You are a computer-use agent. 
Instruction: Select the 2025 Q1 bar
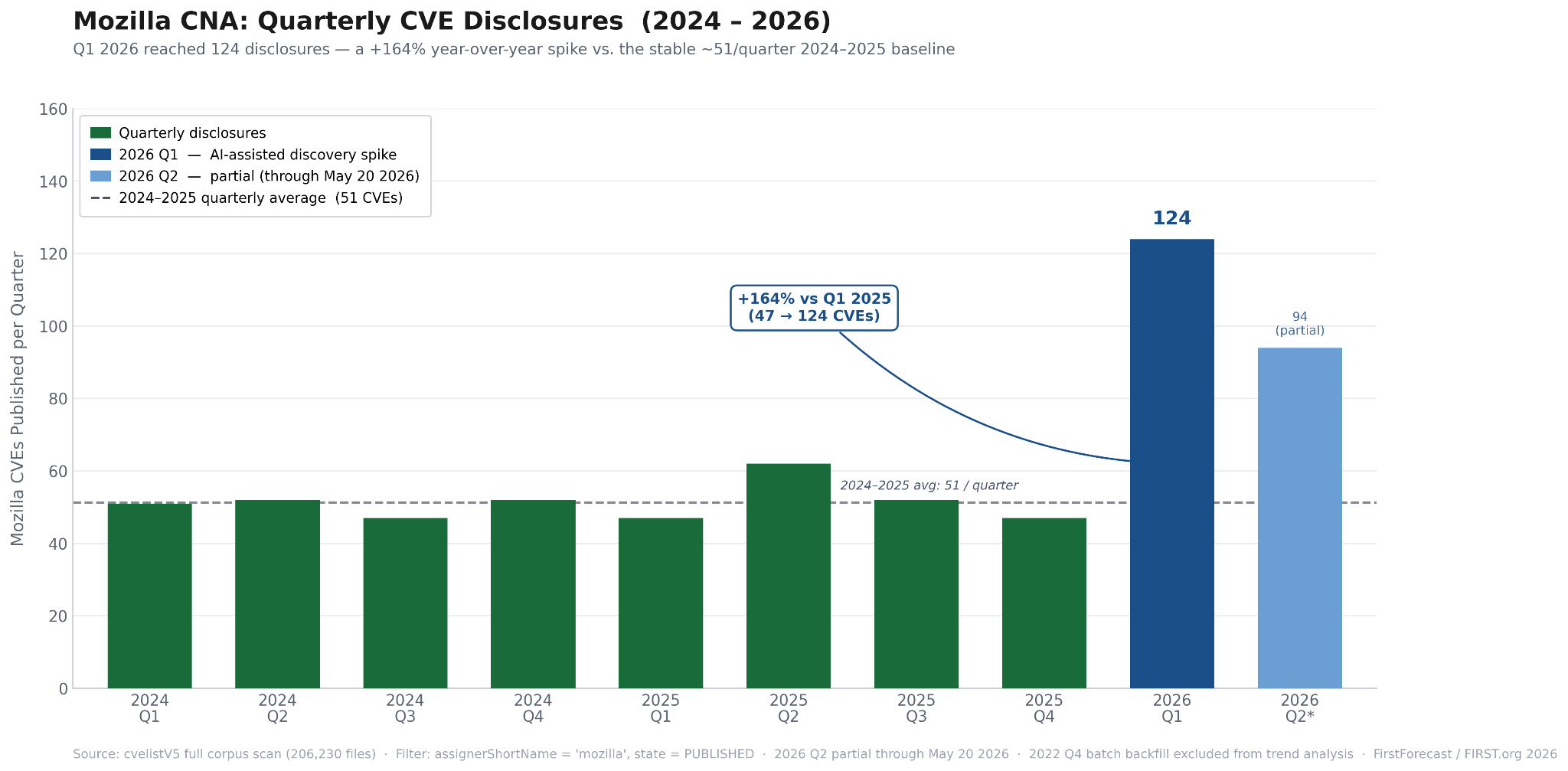(661, 603)
